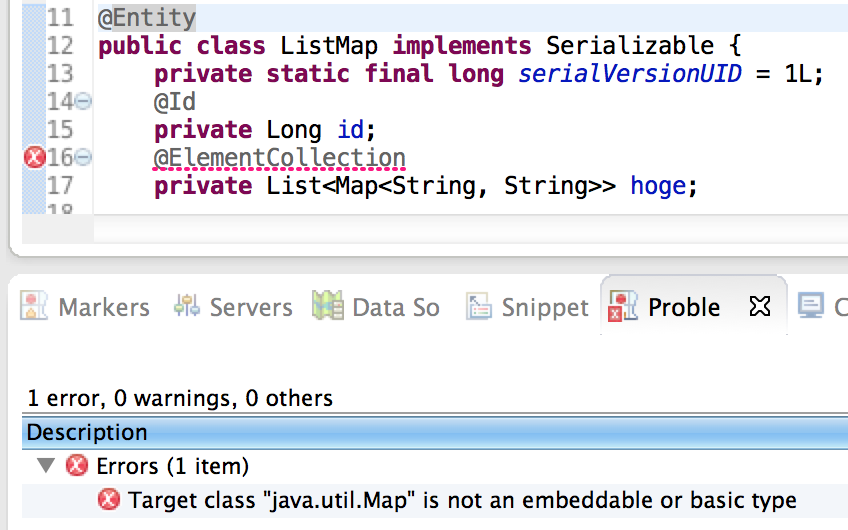Click the error marker on line 16
This screenshot has height=530, width=848.
pos(34,157)
